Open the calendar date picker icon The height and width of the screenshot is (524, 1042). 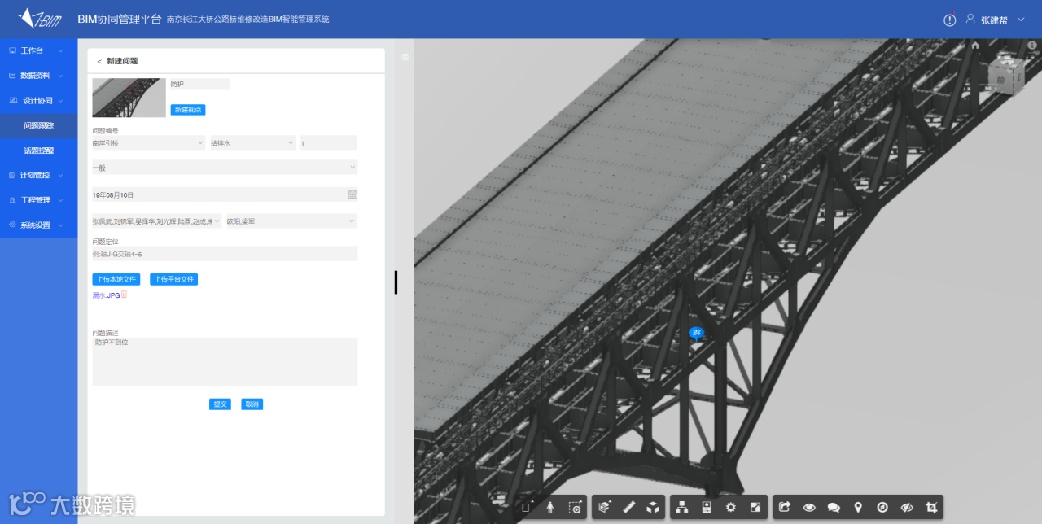pos(352,195)
